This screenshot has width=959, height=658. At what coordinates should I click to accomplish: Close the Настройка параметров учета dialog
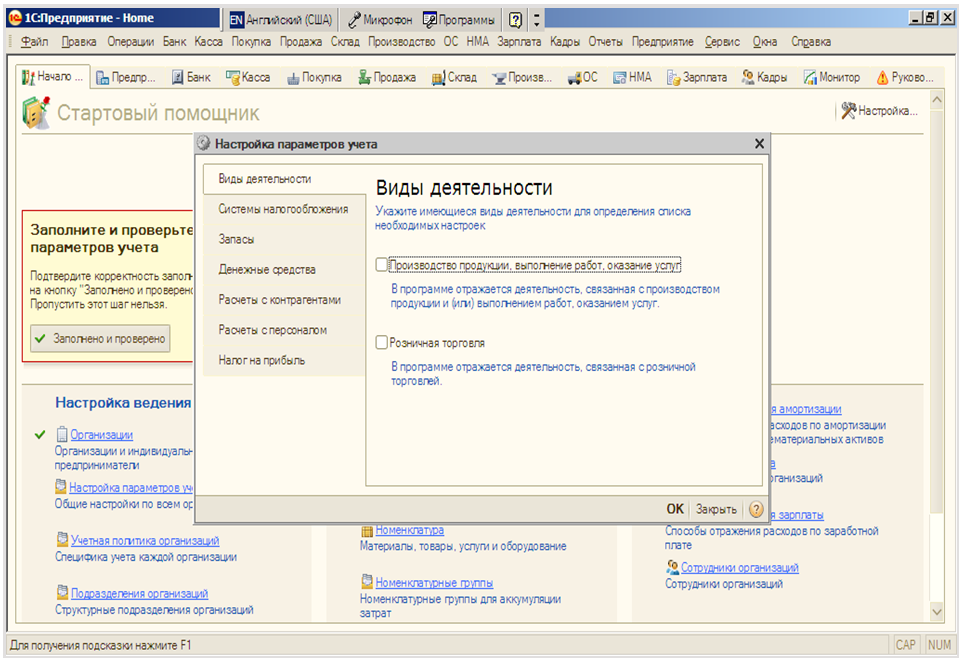pyautogui.click(x=759, y=144)
